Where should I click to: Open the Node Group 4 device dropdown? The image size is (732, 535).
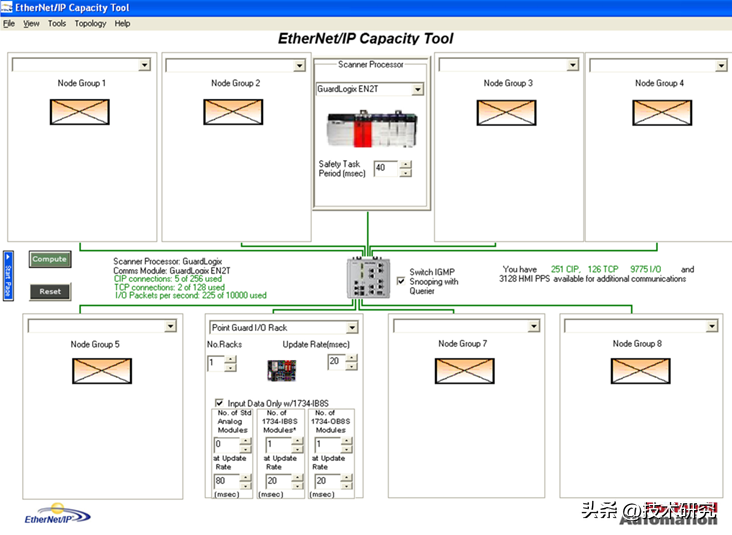[x=721, y=66]
